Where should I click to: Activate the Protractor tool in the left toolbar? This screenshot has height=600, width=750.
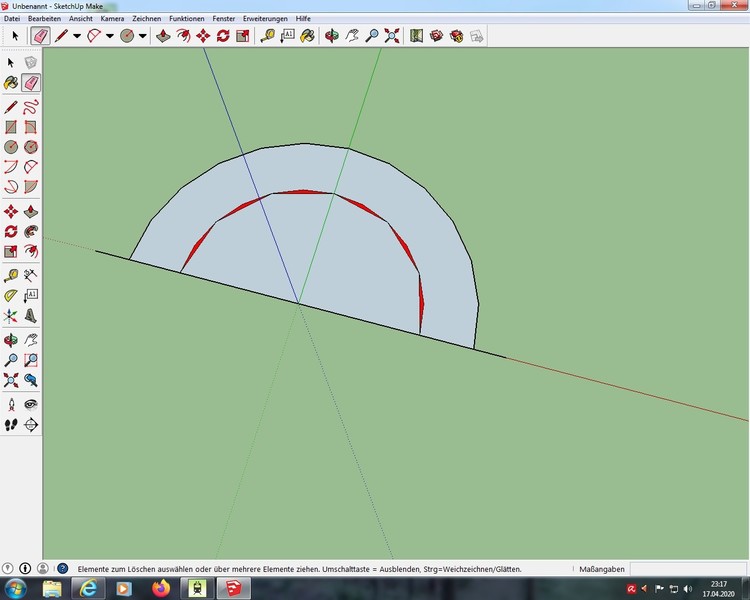(x=11, y=295)
